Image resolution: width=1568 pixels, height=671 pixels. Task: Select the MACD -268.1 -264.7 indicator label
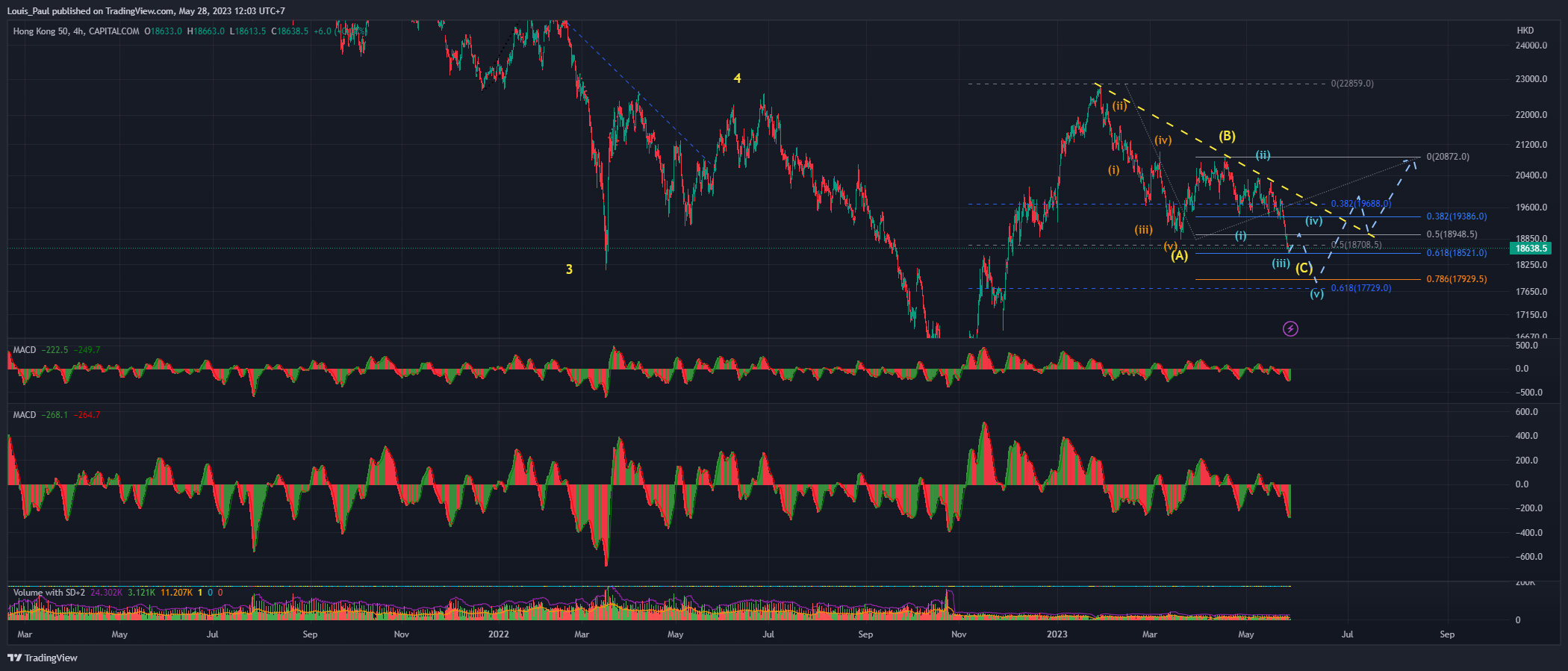point(57,415)
